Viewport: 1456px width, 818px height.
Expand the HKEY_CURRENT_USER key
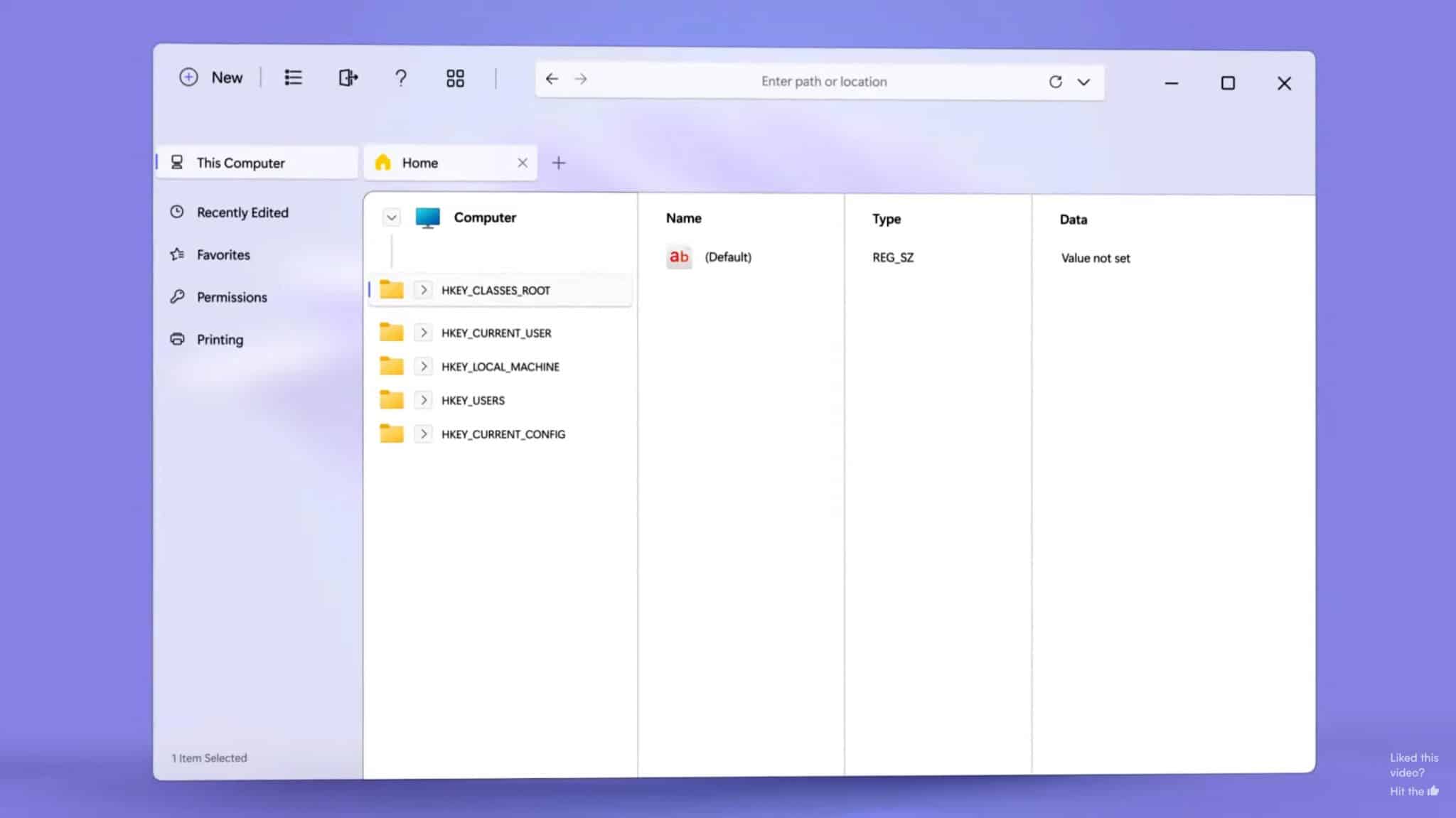tap(423, 333)
